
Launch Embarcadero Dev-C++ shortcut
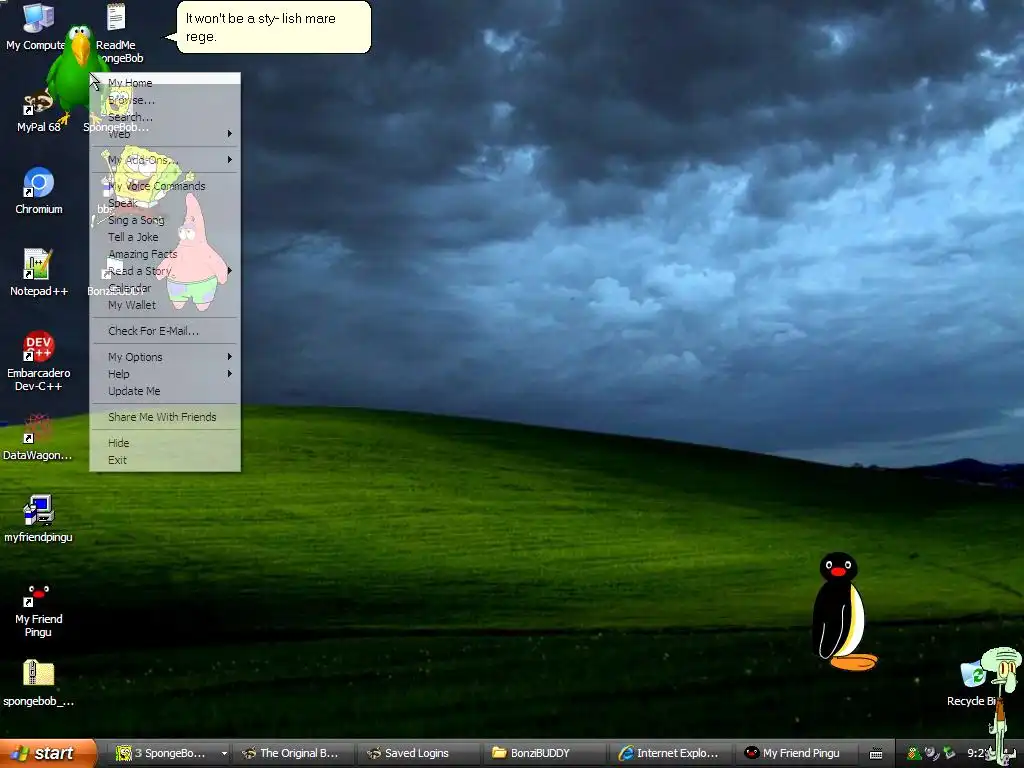[x=39, y=360]
